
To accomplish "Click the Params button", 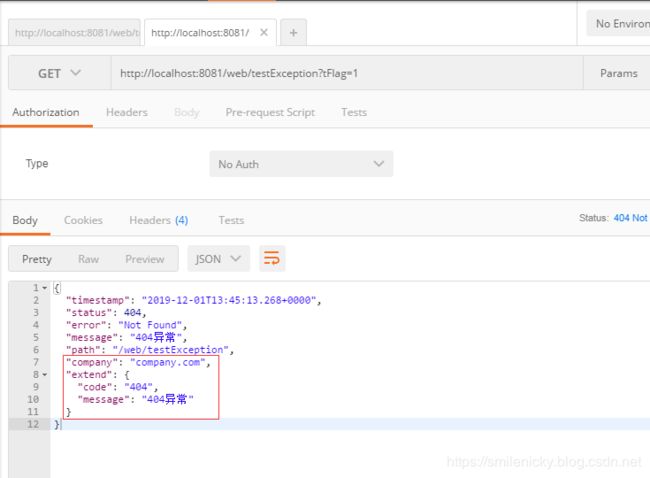I will pos(618,73).
